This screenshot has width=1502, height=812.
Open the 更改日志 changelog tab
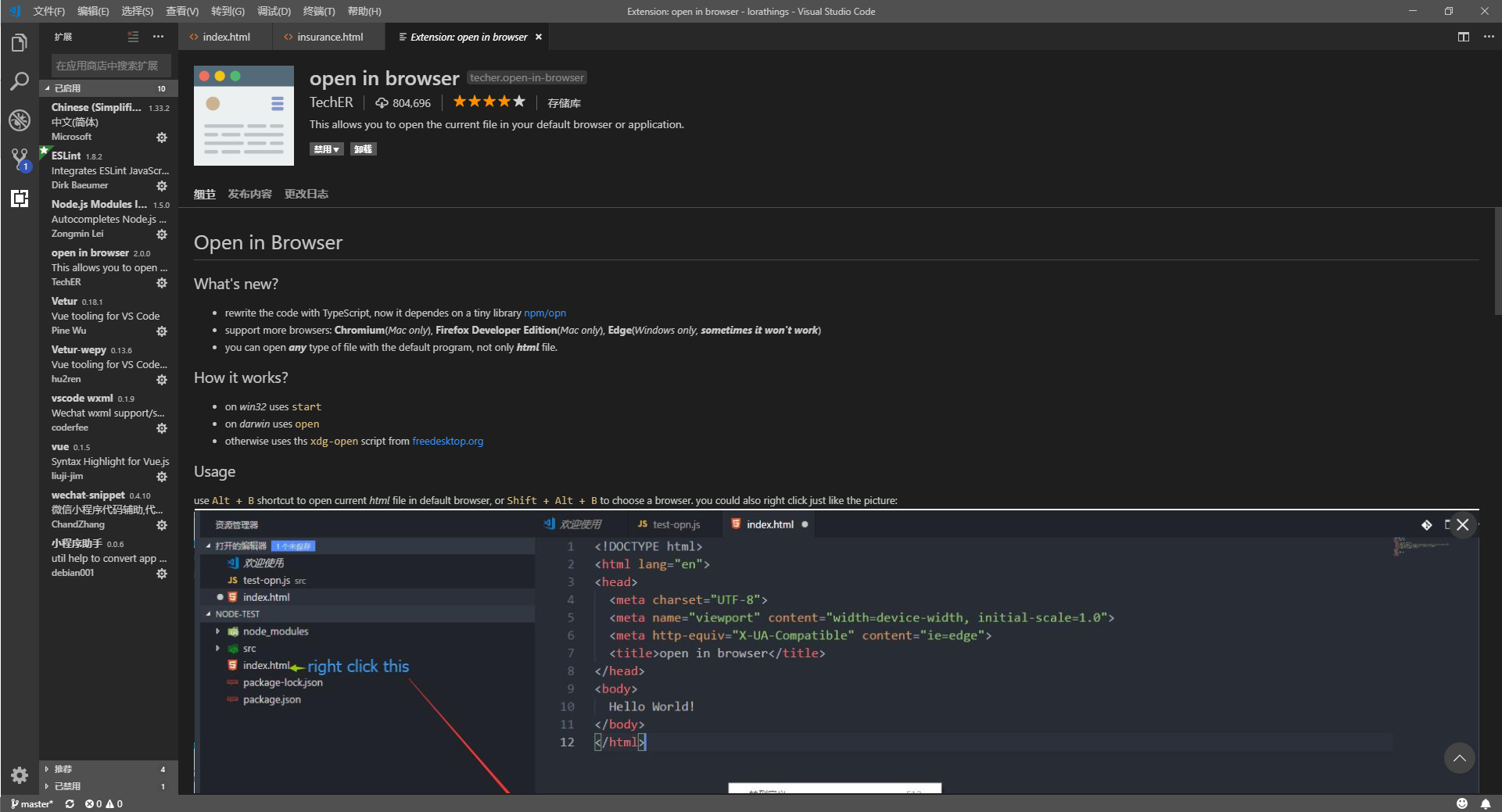pos(306,194)
